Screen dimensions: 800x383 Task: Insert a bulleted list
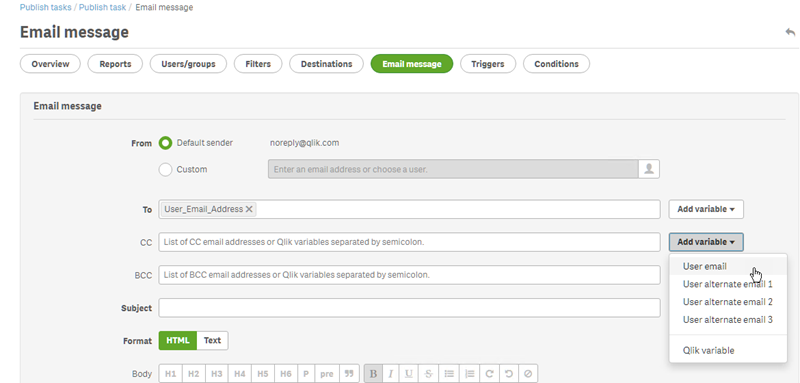pos(449,374)
